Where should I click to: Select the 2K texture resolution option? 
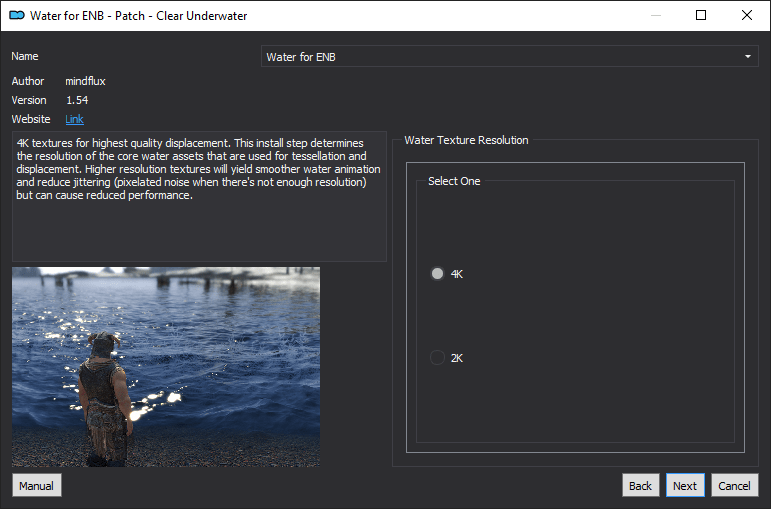coord(437,358)
